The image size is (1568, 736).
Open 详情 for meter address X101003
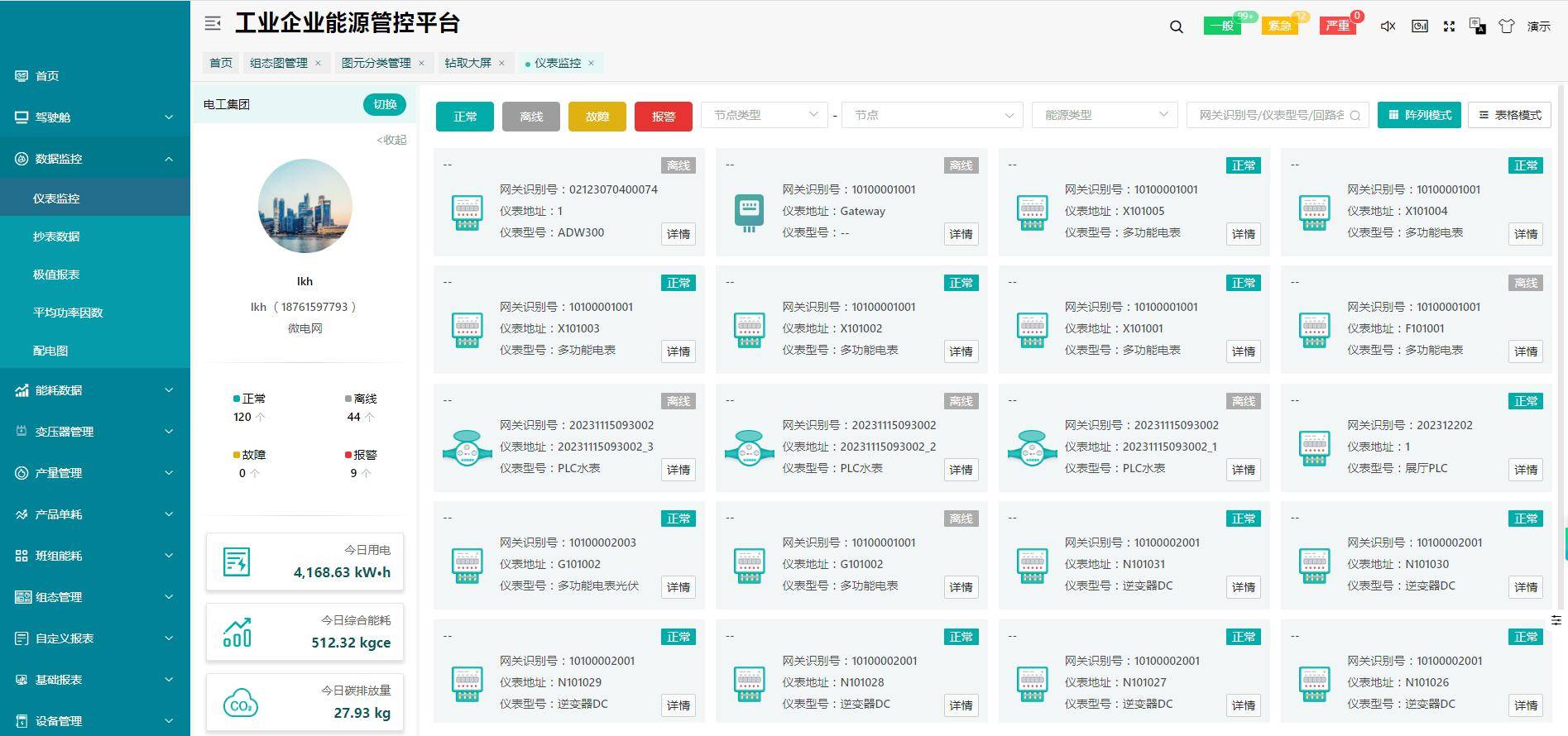point(679,351)
